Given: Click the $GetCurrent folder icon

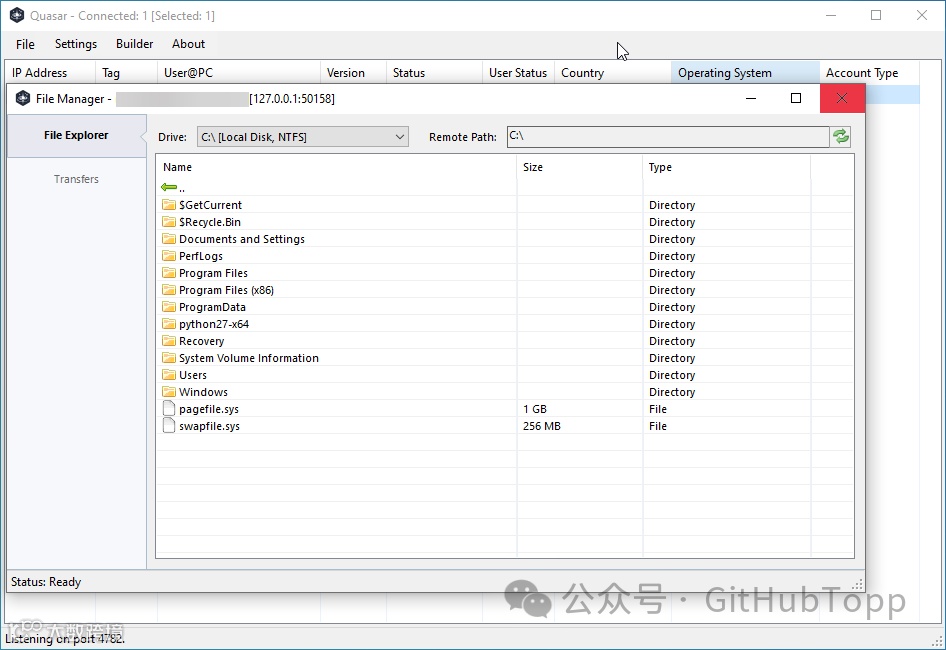Looking at the screenshot, I should (169, 205).
